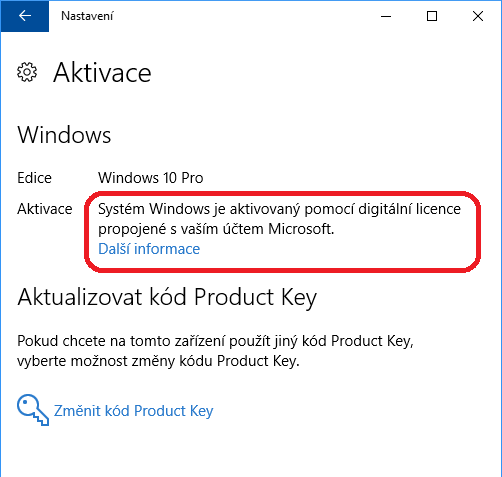Click the 'Systém Windows je aktivovaný' status line

(x=279, y=209)
